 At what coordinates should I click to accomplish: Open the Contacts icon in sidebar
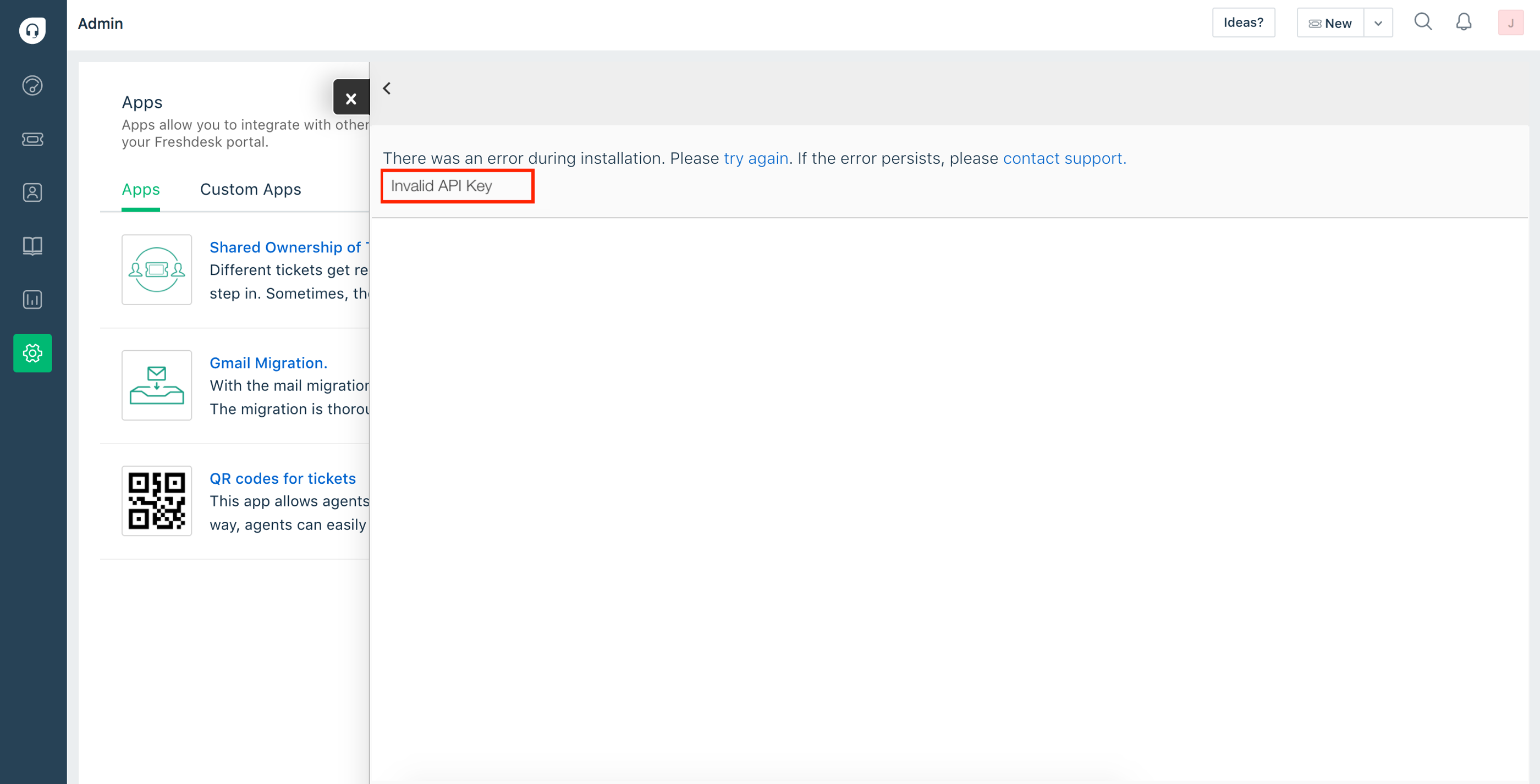32,192
